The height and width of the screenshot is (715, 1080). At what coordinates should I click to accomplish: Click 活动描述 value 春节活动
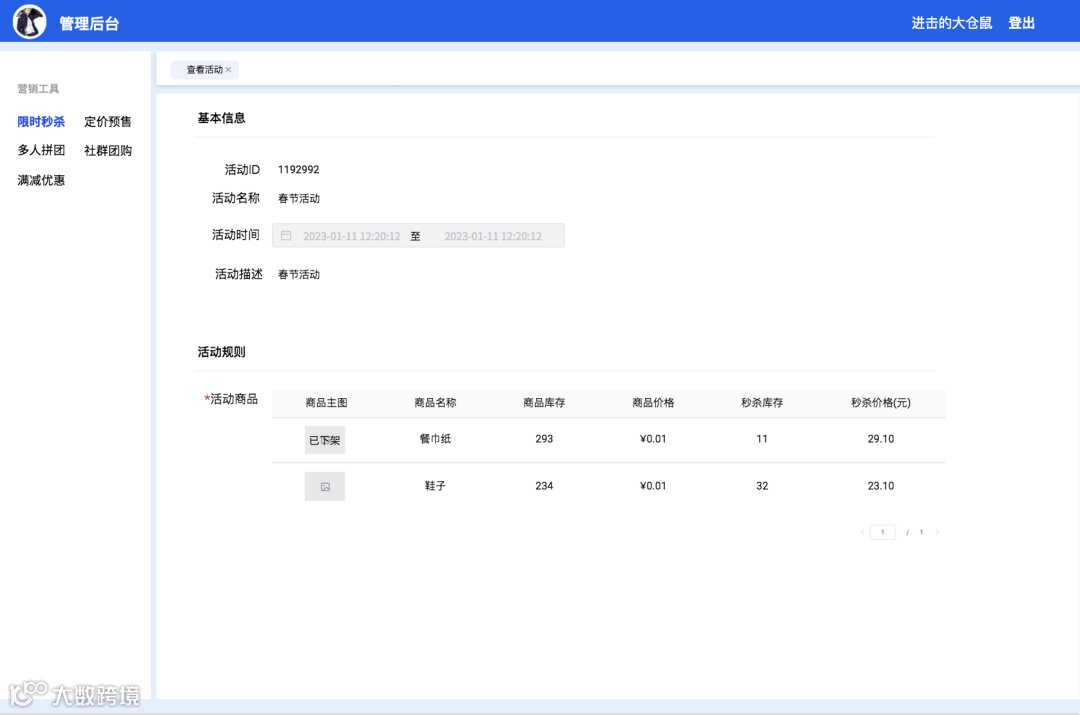pyautogui.click(x=299, y=274)
